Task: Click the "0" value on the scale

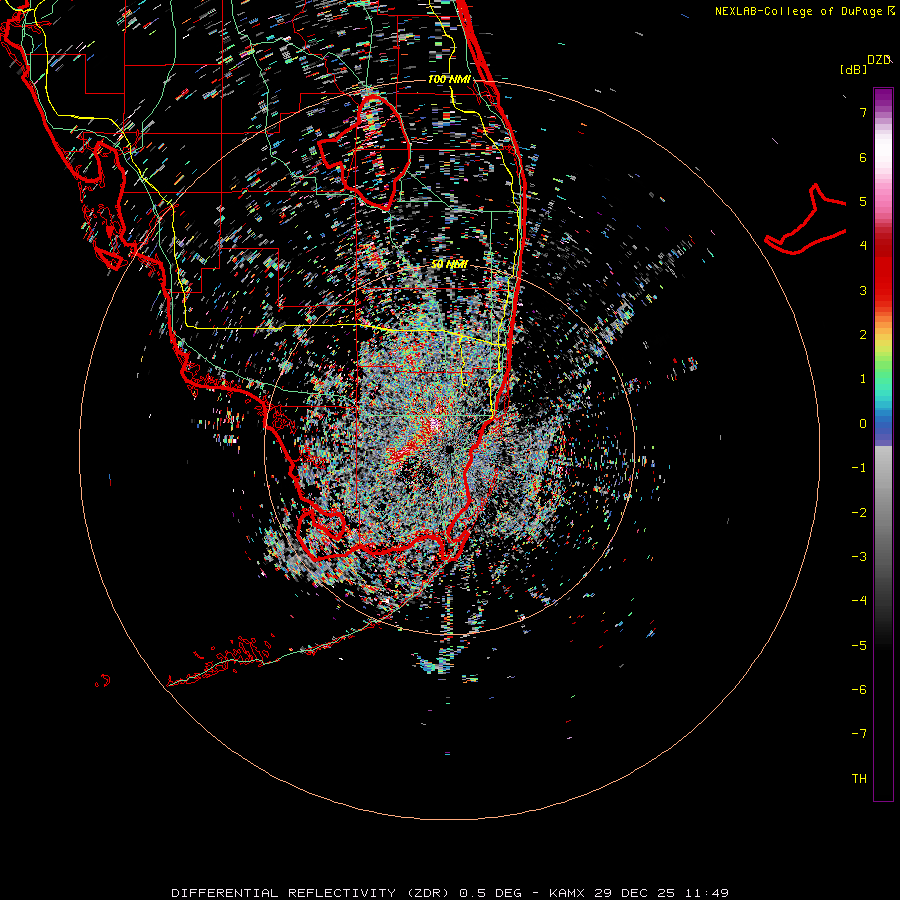Action: tap(863, 424)
